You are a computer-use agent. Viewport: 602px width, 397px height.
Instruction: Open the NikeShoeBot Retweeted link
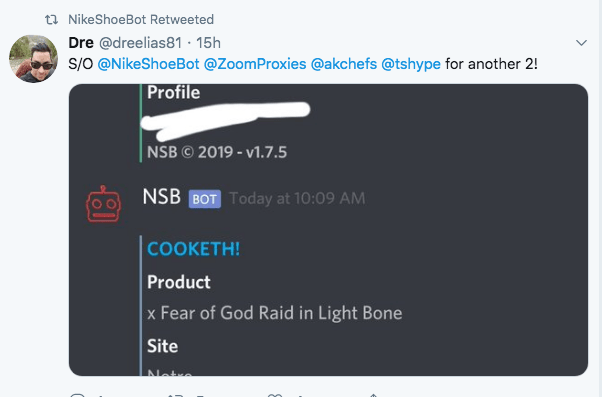click(141, 20)
